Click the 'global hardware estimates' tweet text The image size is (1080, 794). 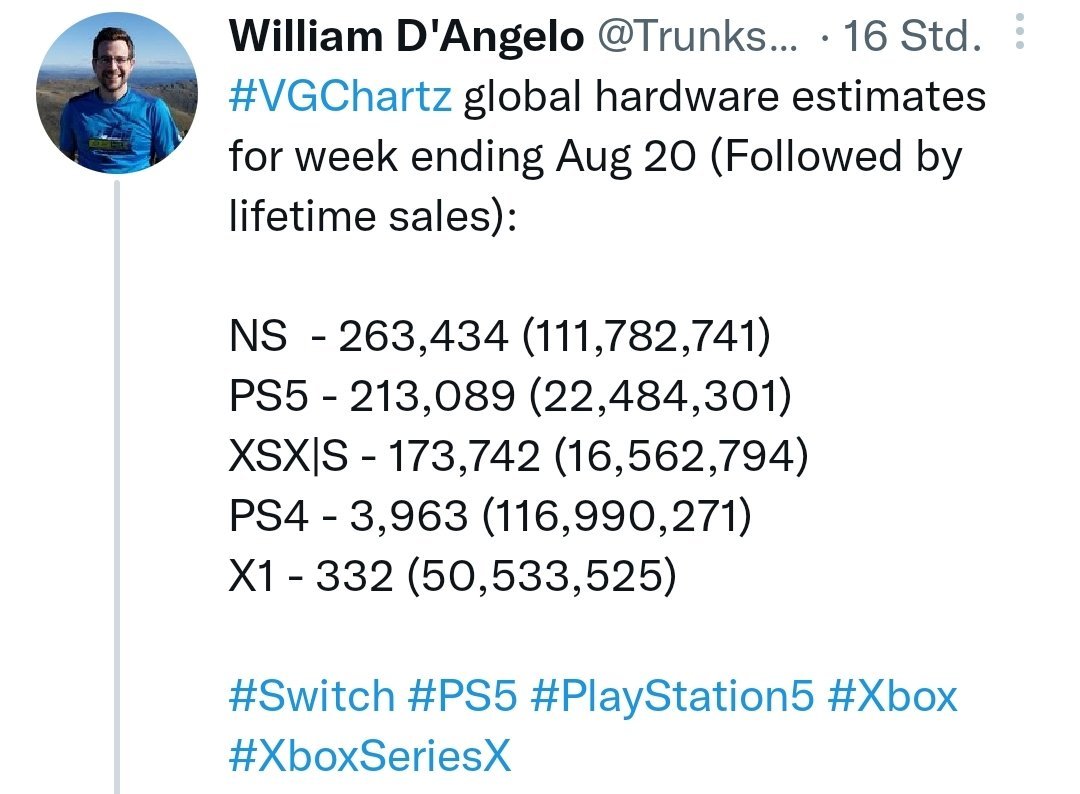click(725, 96)
